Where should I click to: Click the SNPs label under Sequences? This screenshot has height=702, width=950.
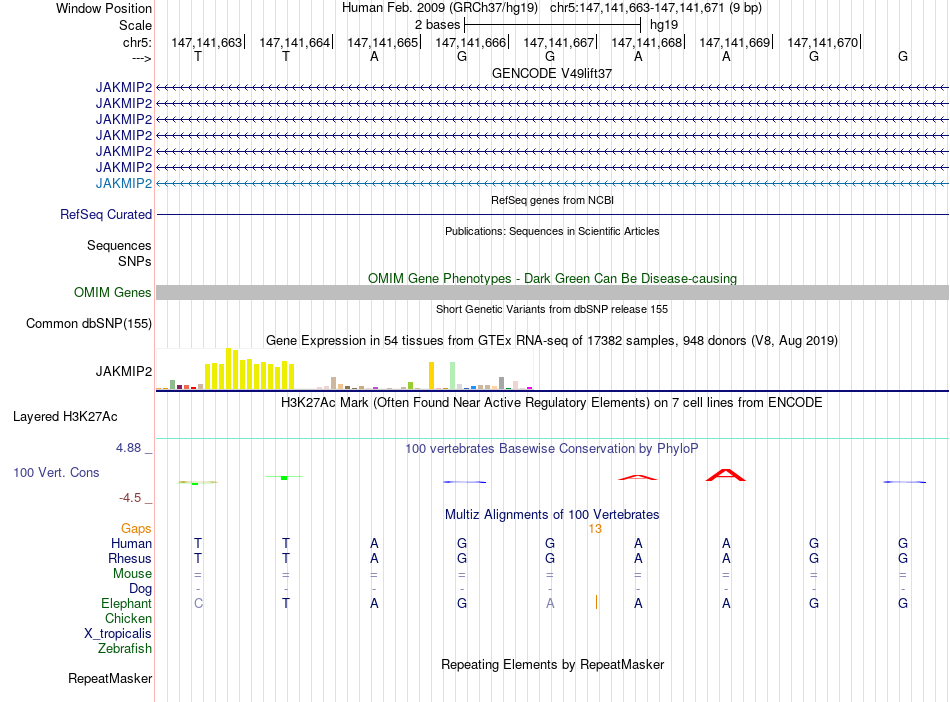pos(135,261)
